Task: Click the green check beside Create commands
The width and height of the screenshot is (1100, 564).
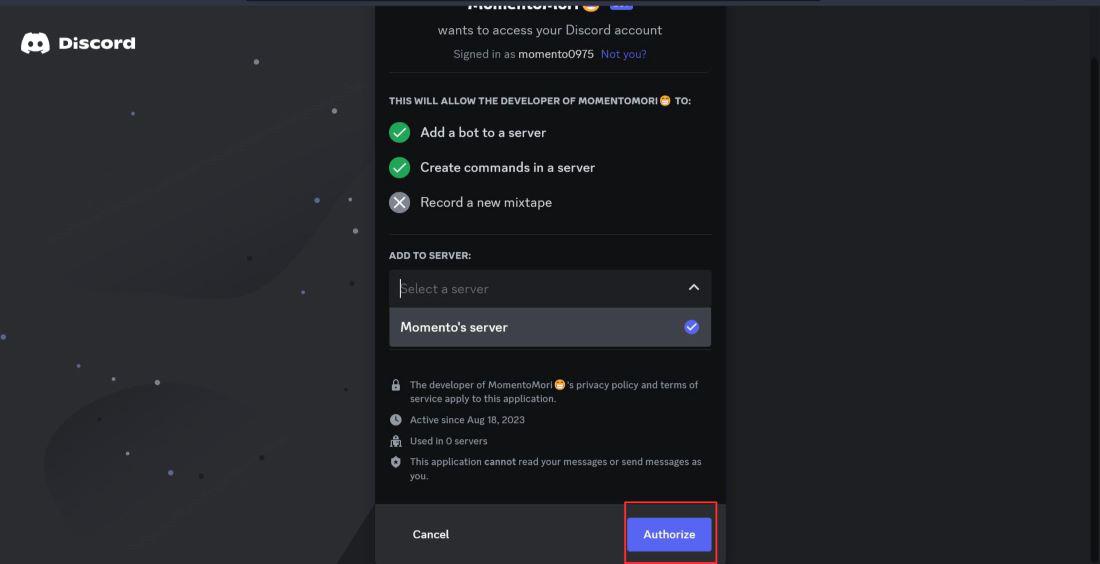Action: click(400, 167)
